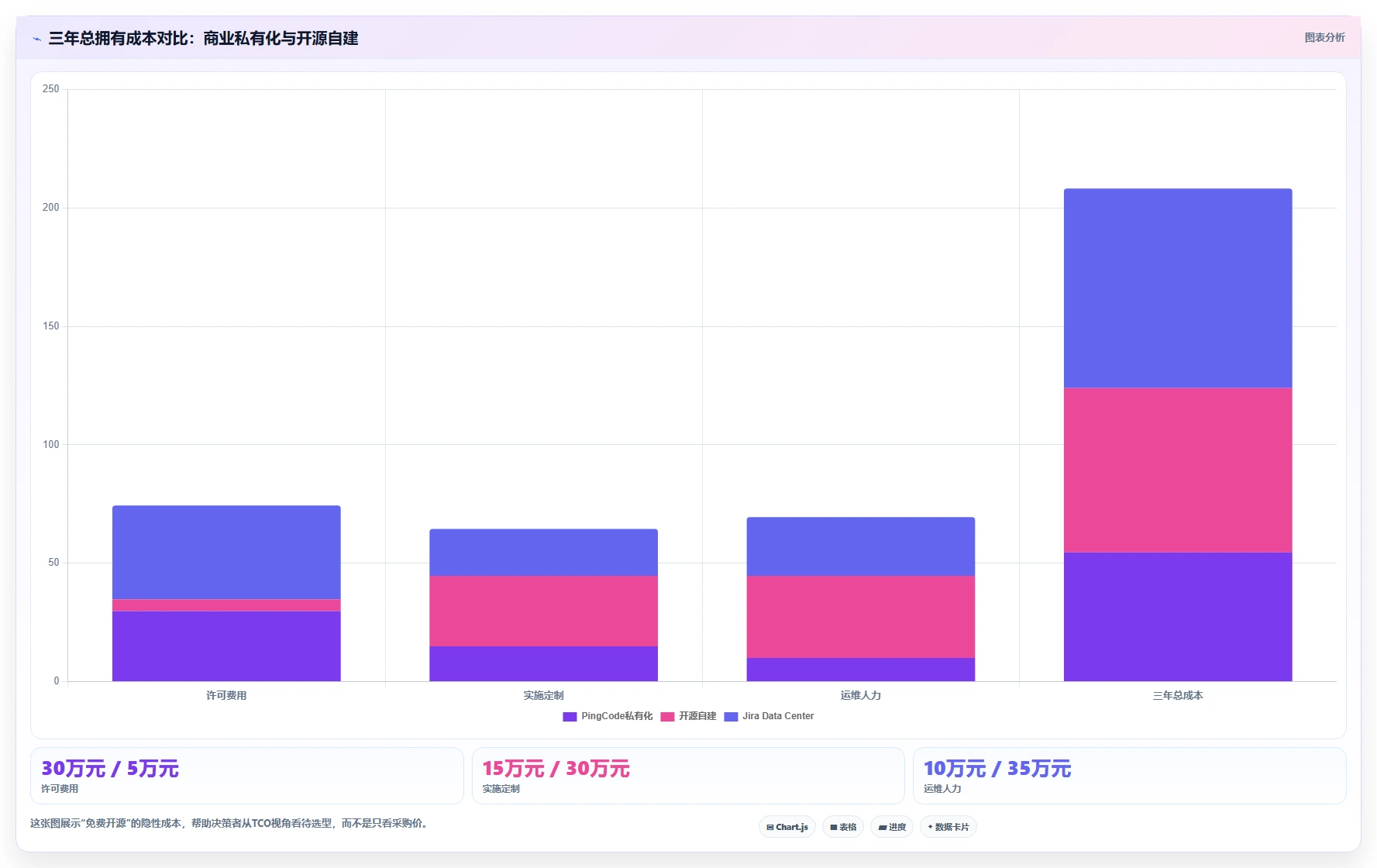Click the thin pink segment in 许可费用 bar

(x=226, y=605)
